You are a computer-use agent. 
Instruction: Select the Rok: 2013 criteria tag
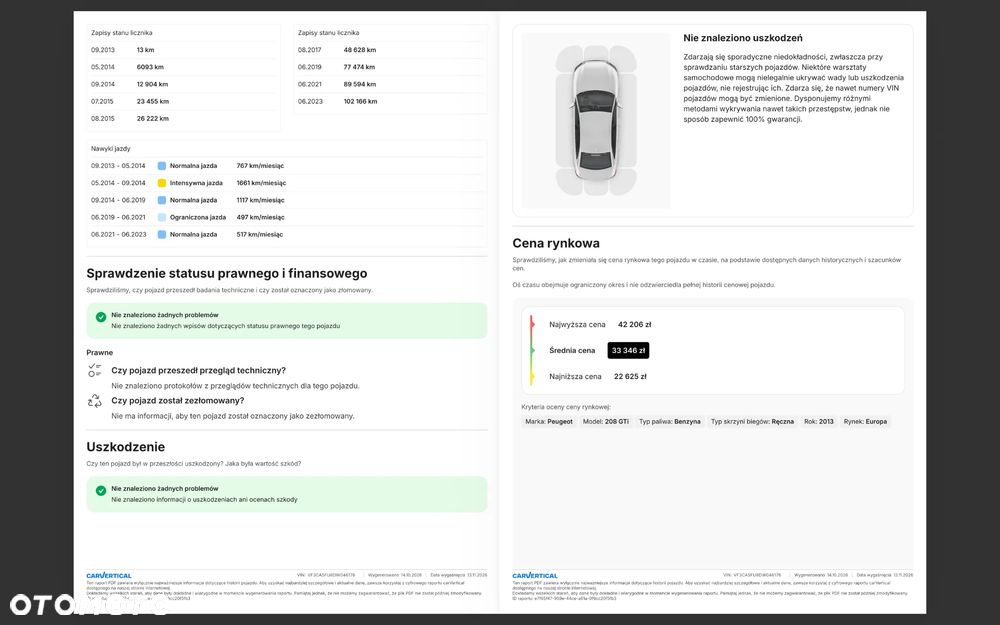coord(819,422)
